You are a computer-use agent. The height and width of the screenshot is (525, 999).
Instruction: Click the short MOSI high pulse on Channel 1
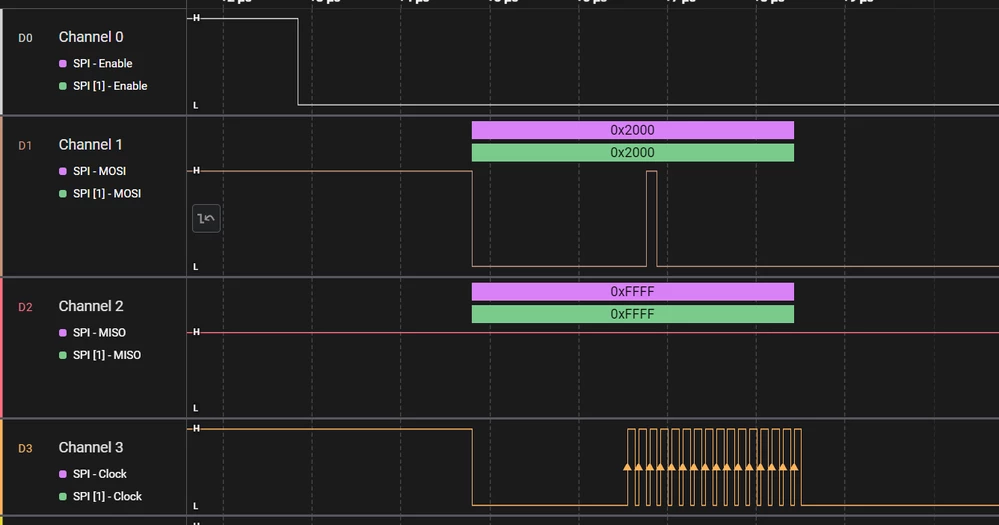tap(652, 219)
